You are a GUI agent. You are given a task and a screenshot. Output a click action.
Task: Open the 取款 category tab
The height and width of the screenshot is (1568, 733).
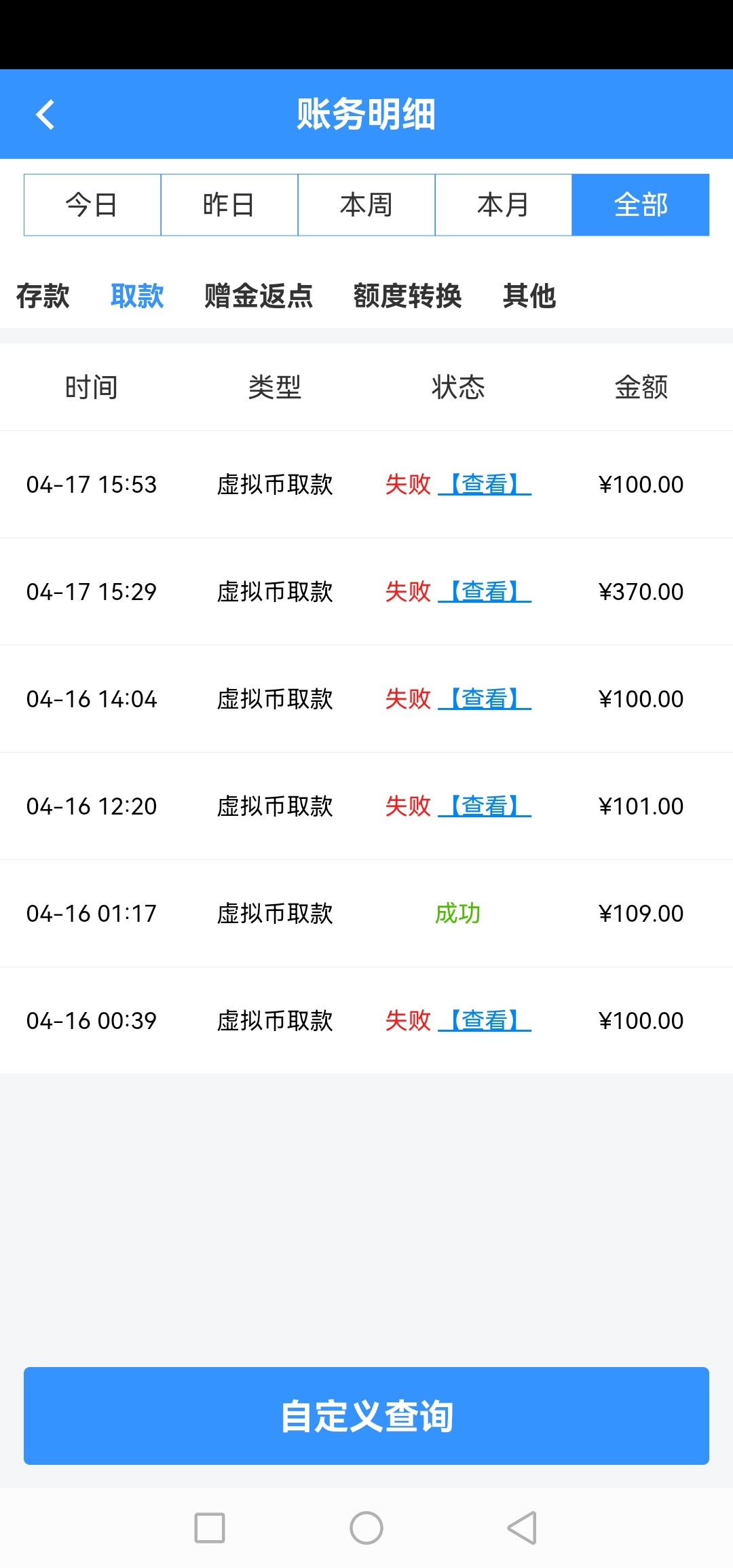point(137,296)
